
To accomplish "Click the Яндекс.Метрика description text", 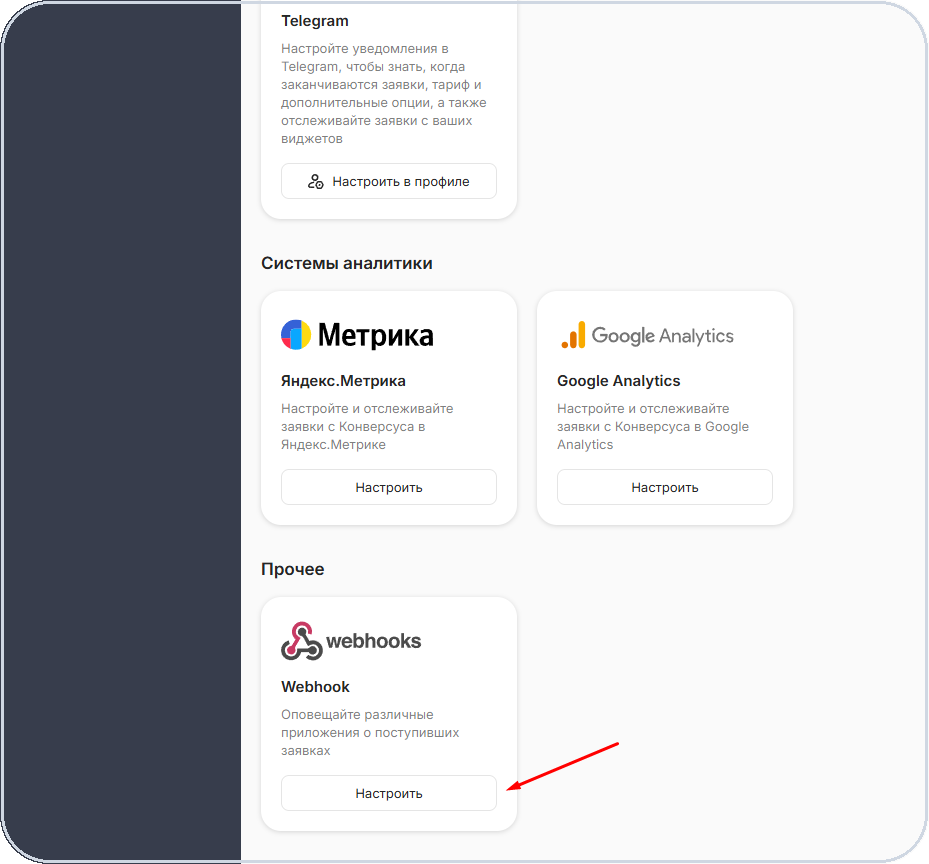I will click(367, 426).
